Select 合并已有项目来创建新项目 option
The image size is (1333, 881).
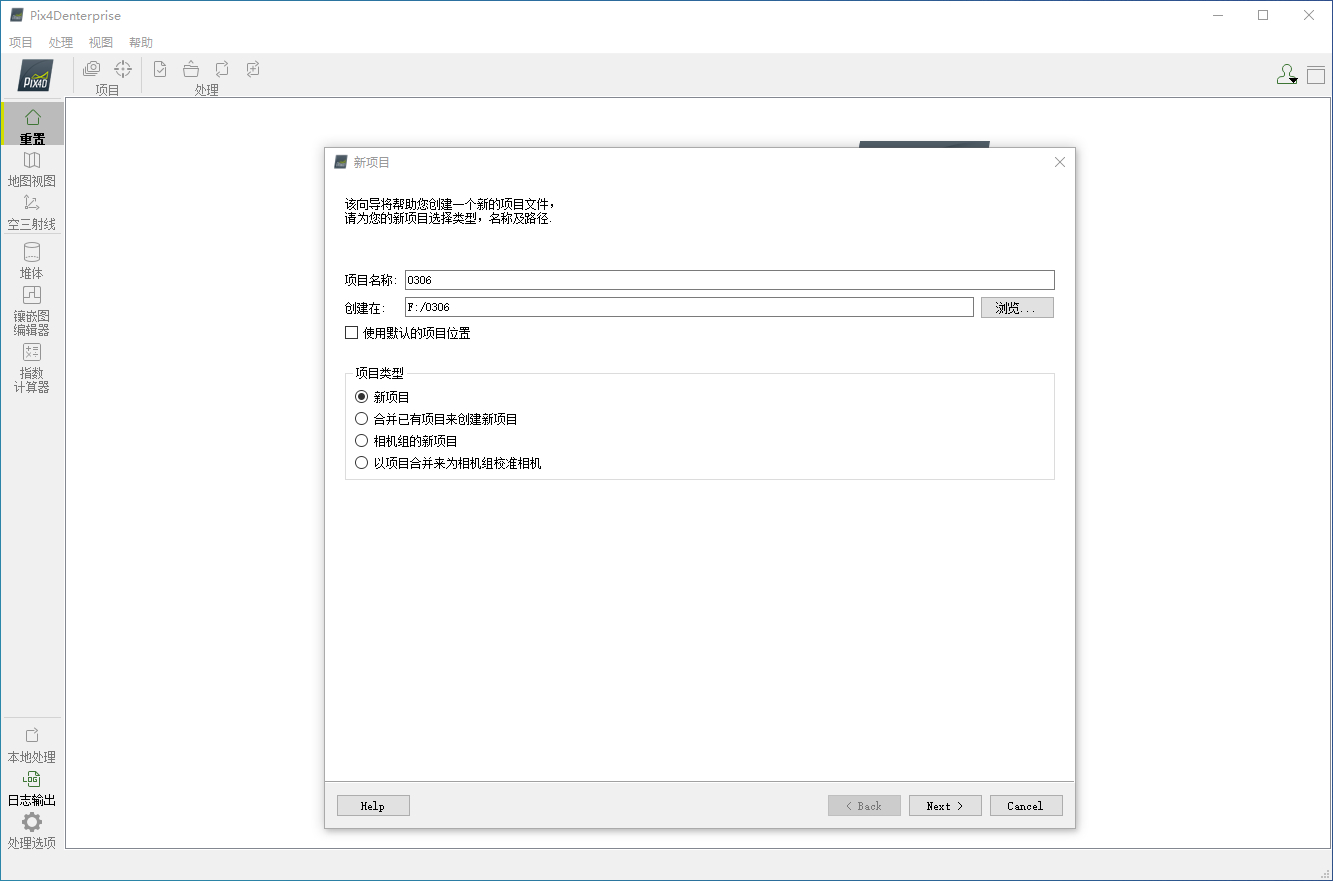(x=362, y=419)
